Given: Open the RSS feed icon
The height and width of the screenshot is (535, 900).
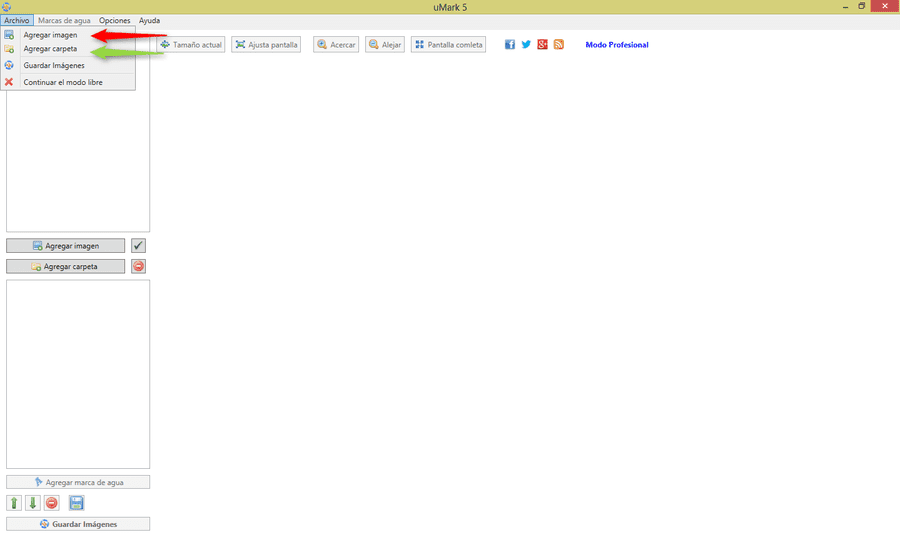Looking at the screenshot, I should click(558, 45).
